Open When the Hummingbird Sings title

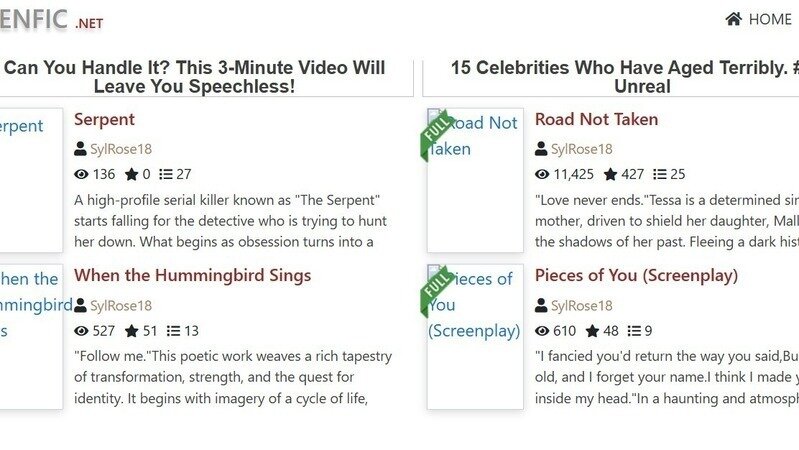click(192, 275)
